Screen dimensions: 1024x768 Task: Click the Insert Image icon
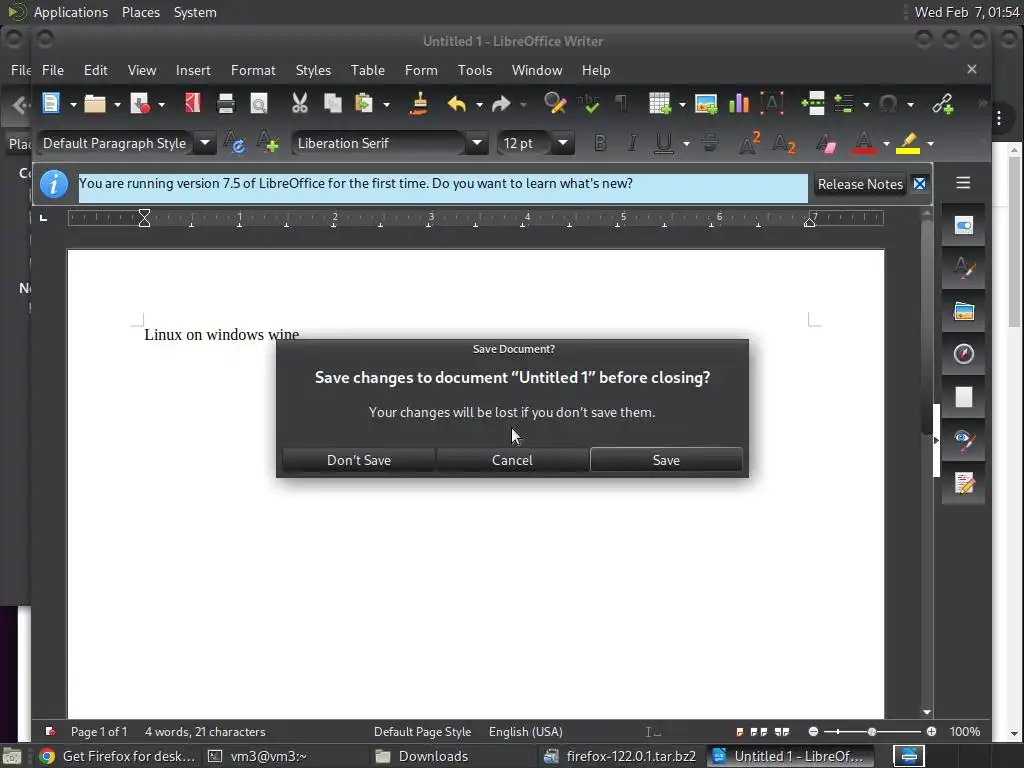(x=706, y=103)
